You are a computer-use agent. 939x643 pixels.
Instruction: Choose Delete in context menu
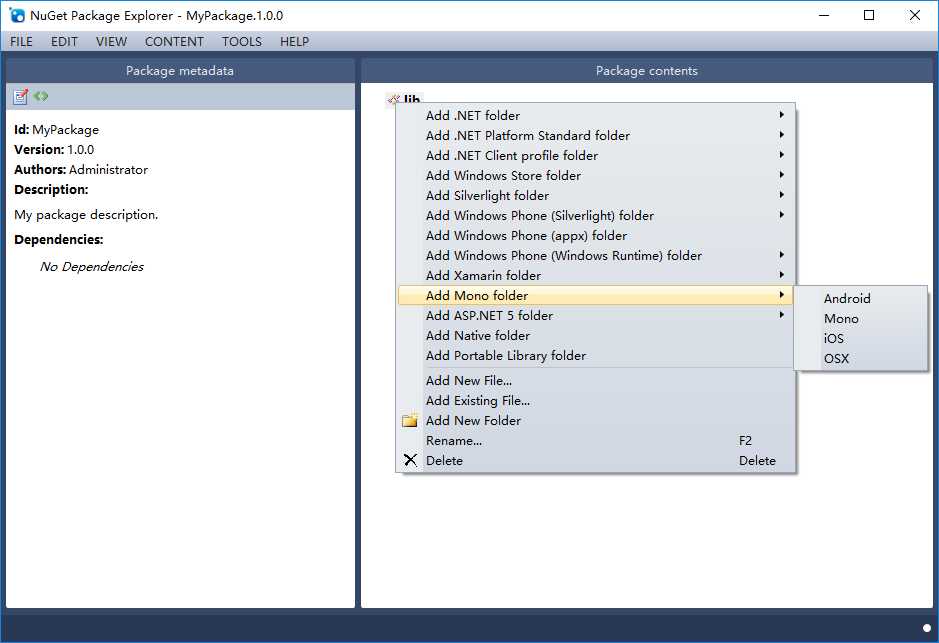point(596,460)
